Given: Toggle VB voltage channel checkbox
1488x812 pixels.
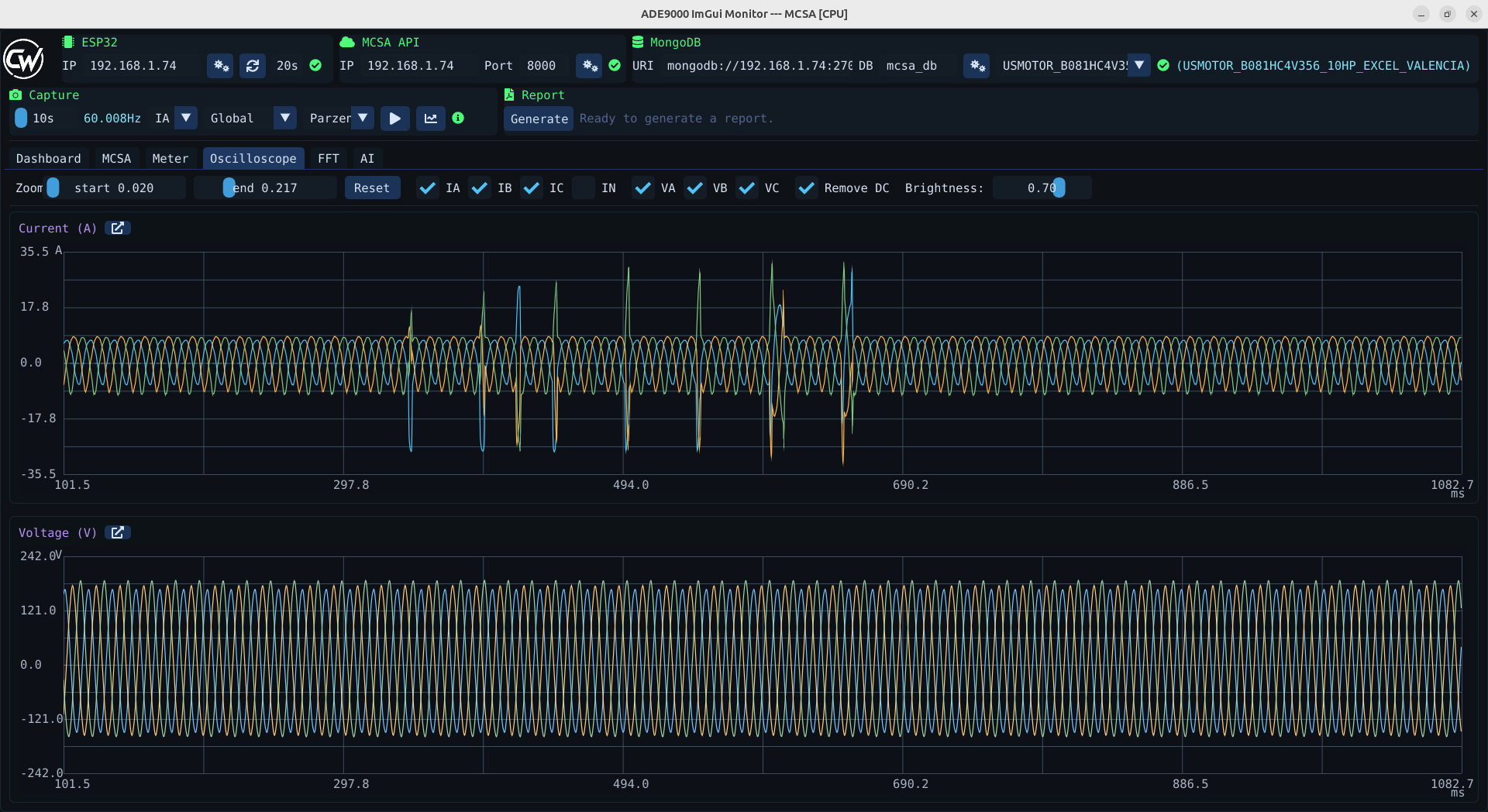Looking at the screenshot, I should click(695, 188).
